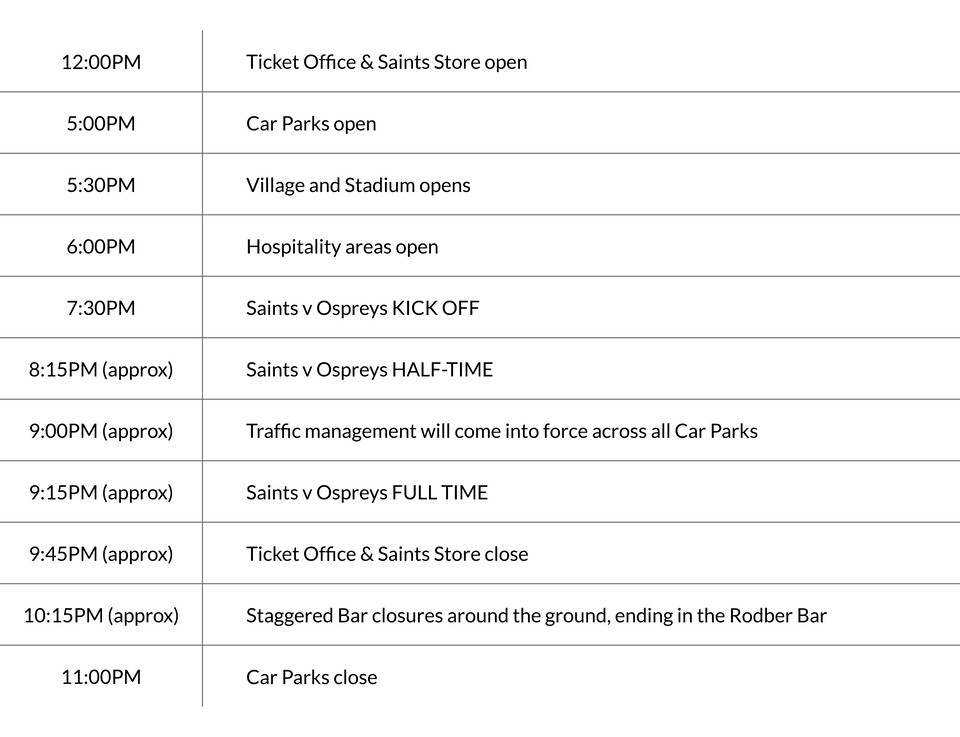The width and height of the screenshot is (960, 737).
Task: Click 'Hospitality areas open' description
Action: tap(342, 247)
